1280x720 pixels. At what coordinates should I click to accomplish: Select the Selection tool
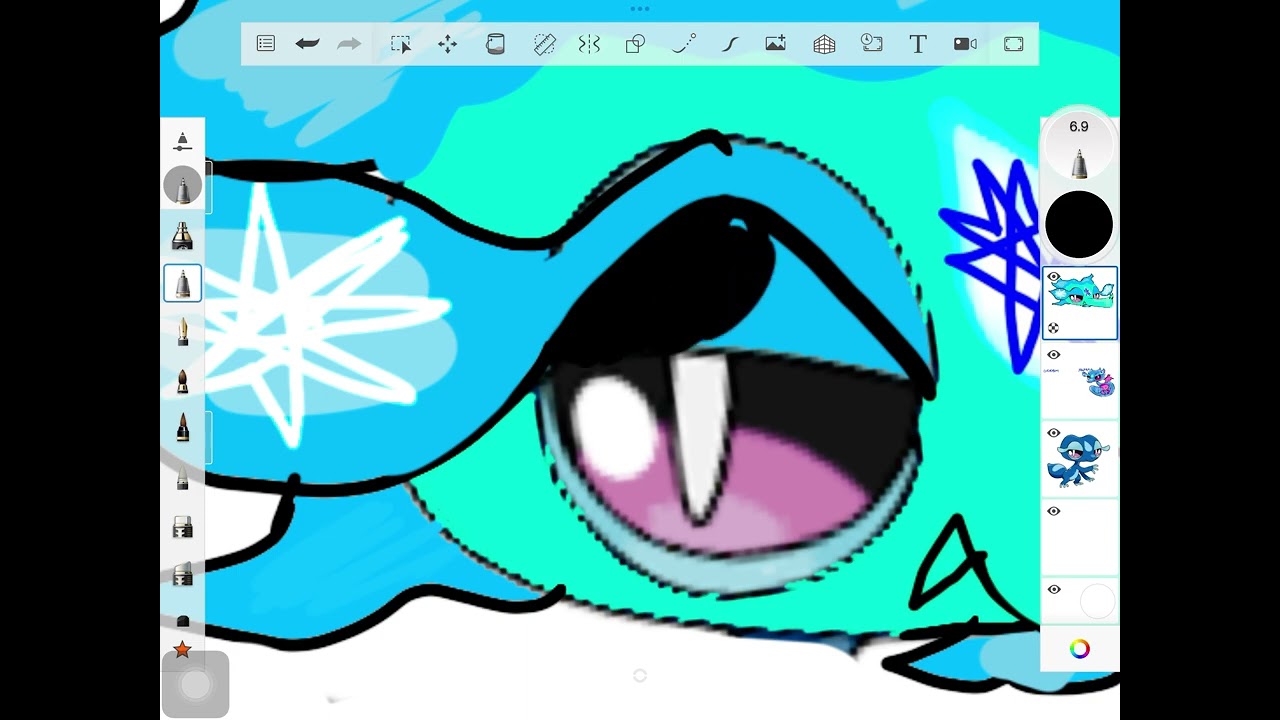tap(401, 44)
